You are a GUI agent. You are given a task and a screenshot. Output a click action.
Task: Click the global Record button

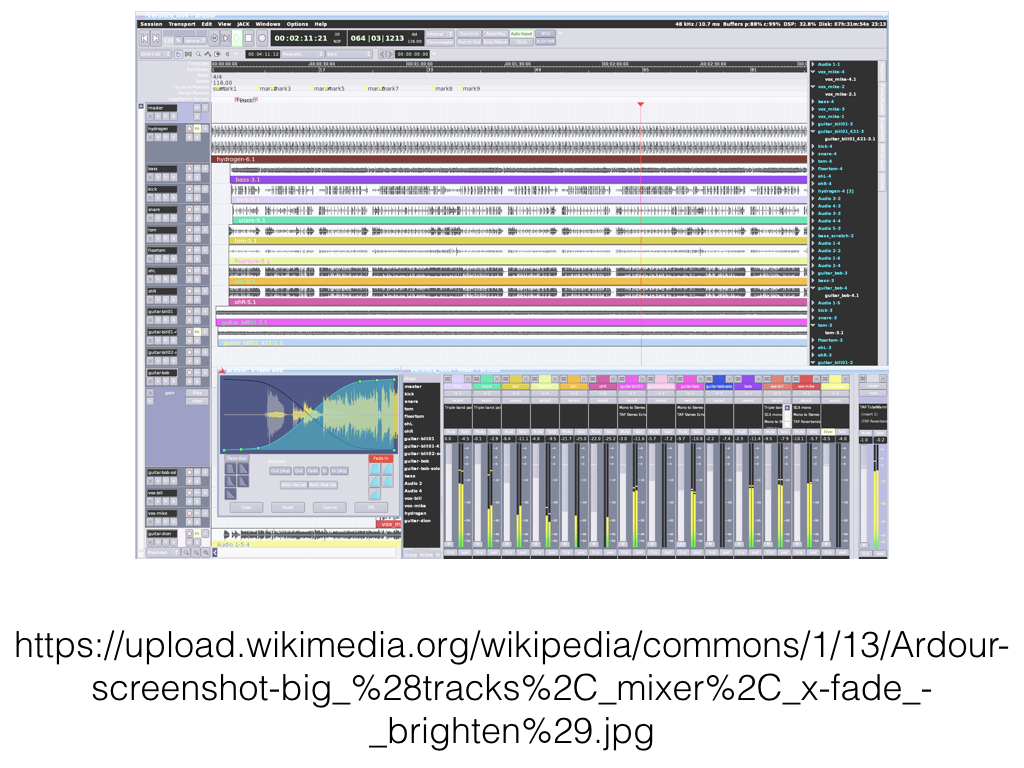262,38
